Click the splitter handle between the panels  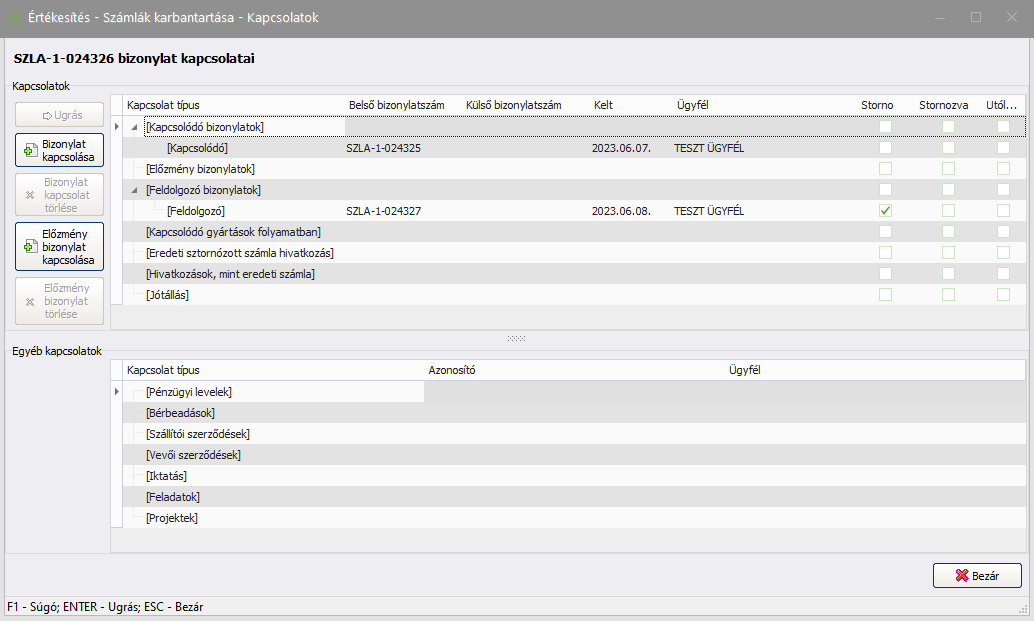[x=516, y=339]
